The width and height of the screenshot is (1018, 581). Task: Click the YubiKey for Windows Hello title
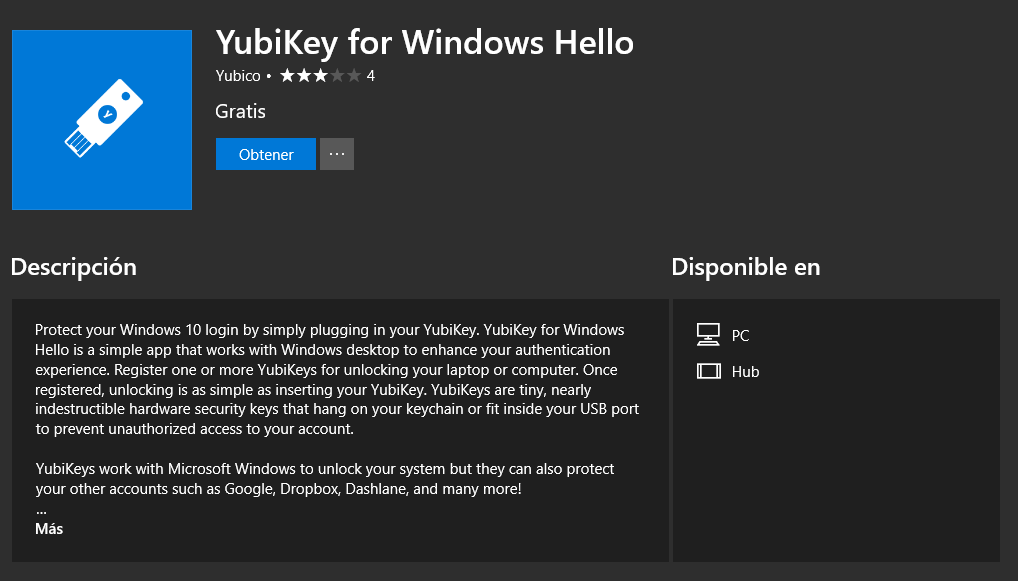tap(425, 43)
